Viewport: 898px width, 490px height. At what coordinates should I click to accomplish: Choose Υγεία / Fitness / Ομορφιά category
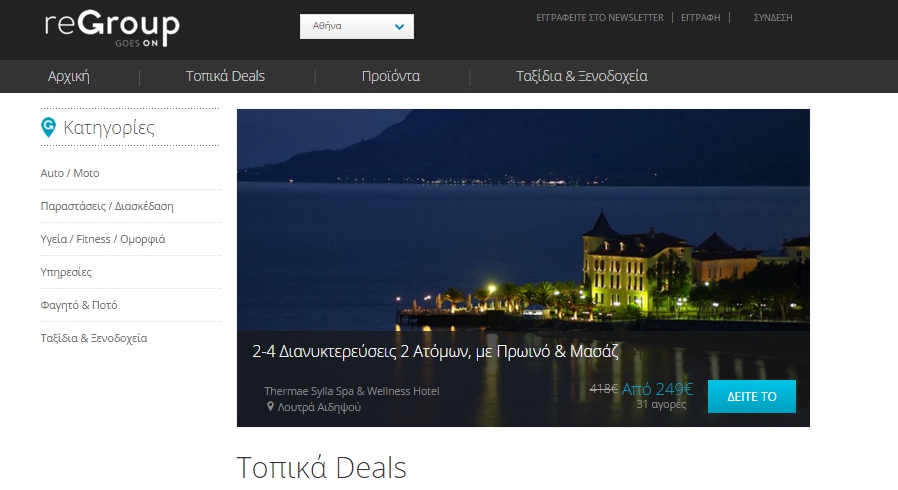[x=103, y=239]
